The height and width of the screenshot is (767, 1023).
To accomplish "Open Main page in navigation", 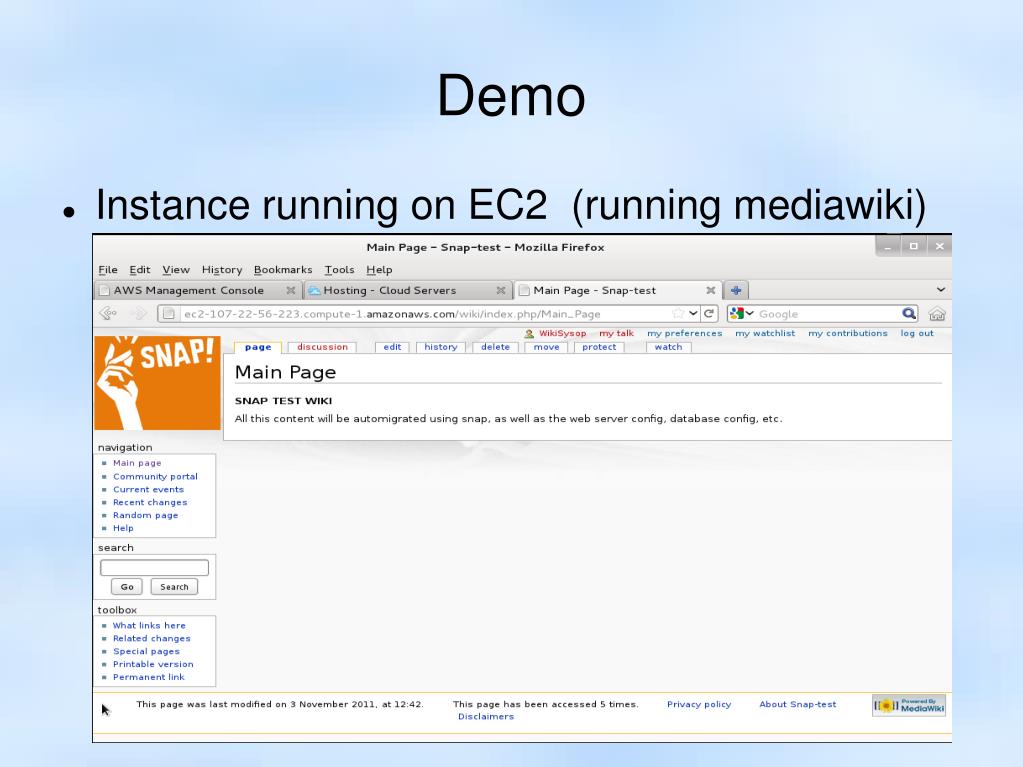I will pyautogui.click(x=137, y=463).
